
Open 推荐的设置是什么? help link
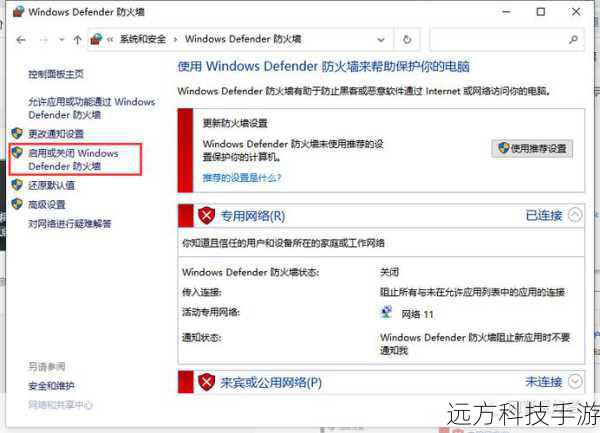coord(242,177)
